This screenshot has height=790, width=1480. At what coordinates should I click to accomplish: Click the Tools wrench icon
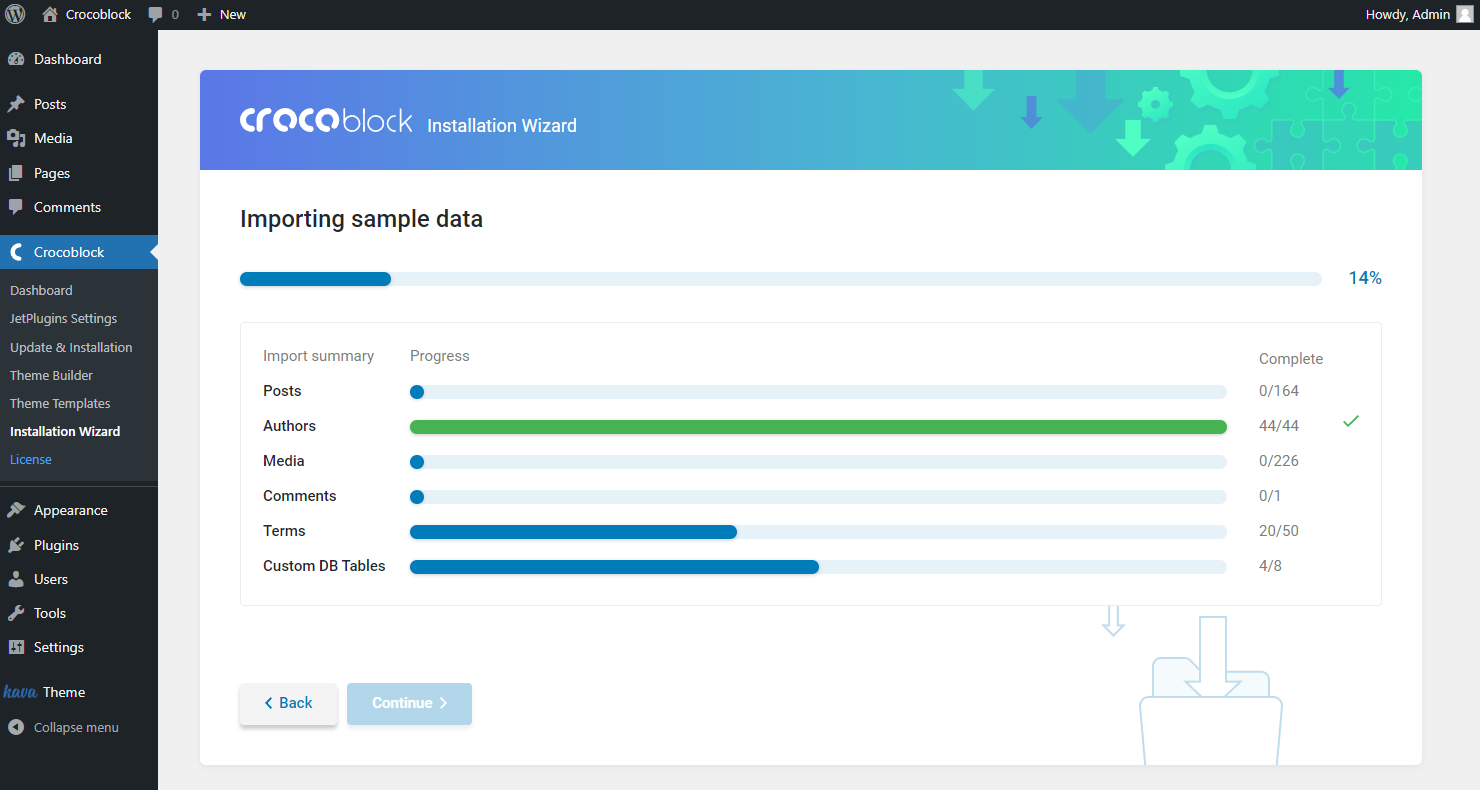point(16,613)
